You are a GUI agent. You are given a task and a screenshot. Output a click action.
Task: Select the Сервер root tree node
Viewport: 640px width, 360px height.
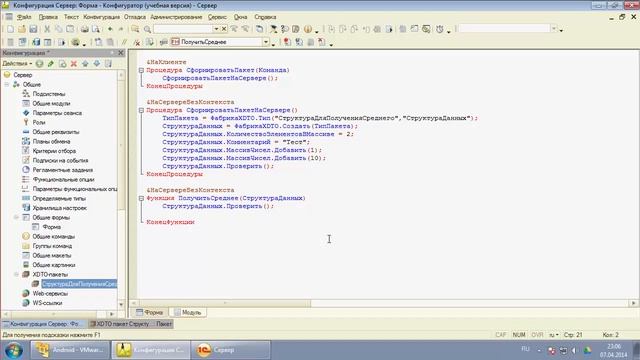click(x=22, y=75)
